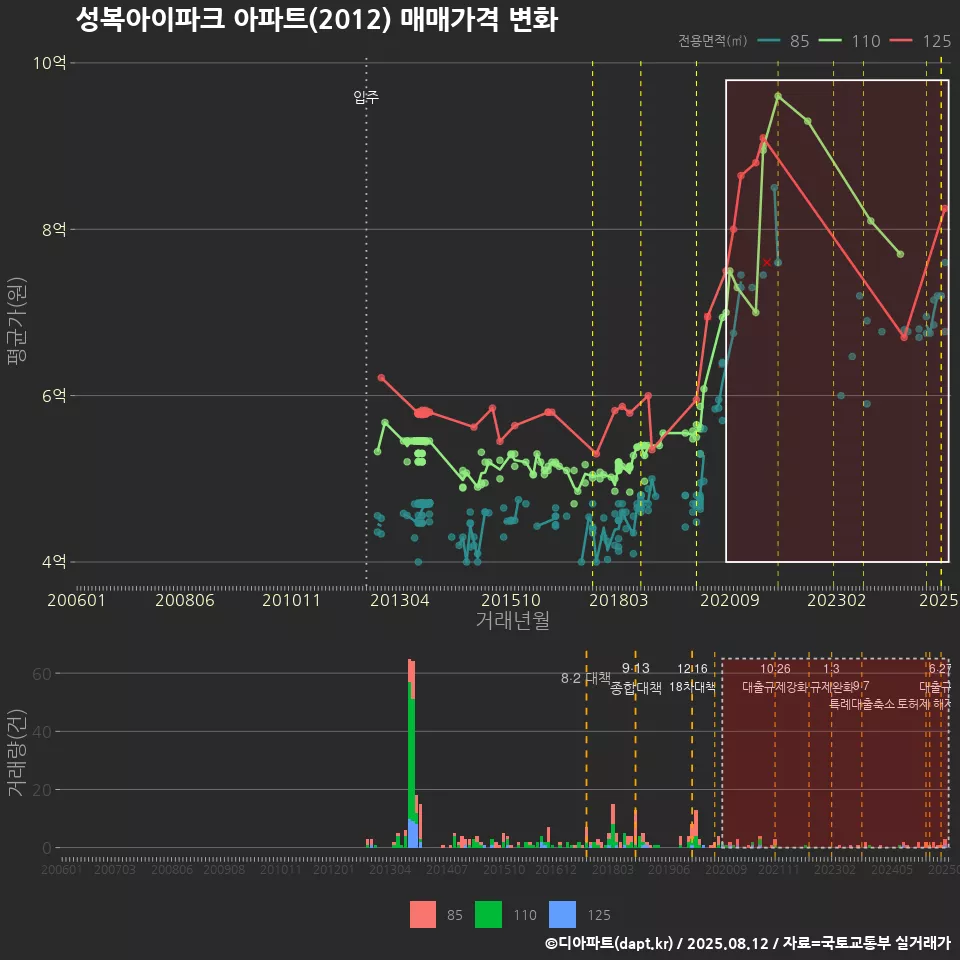The height and width of the screenshot is (960, 960).
Task: Click the chart title 성복아이파크 아파트(2012) 매매가격 변화
Action: [x=317, y=19]
